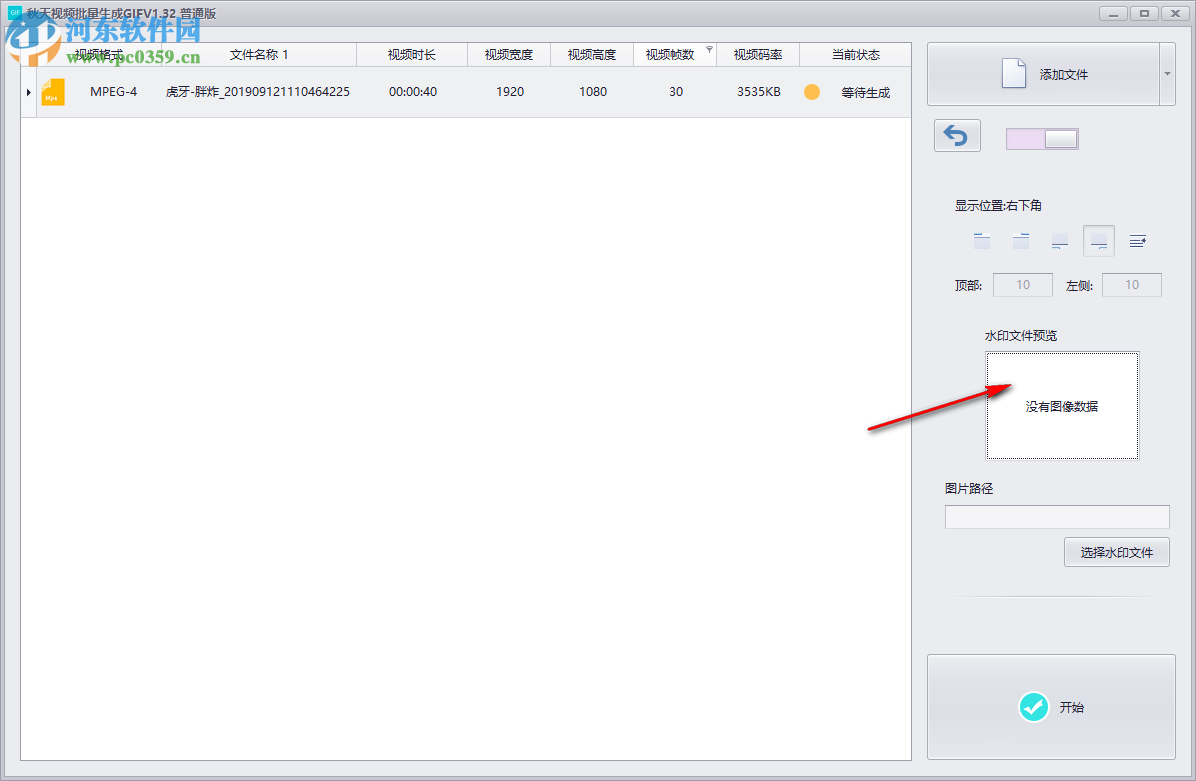Click the 视频宽度 column header
The image size is (1196, 781).
click(509, 55)
